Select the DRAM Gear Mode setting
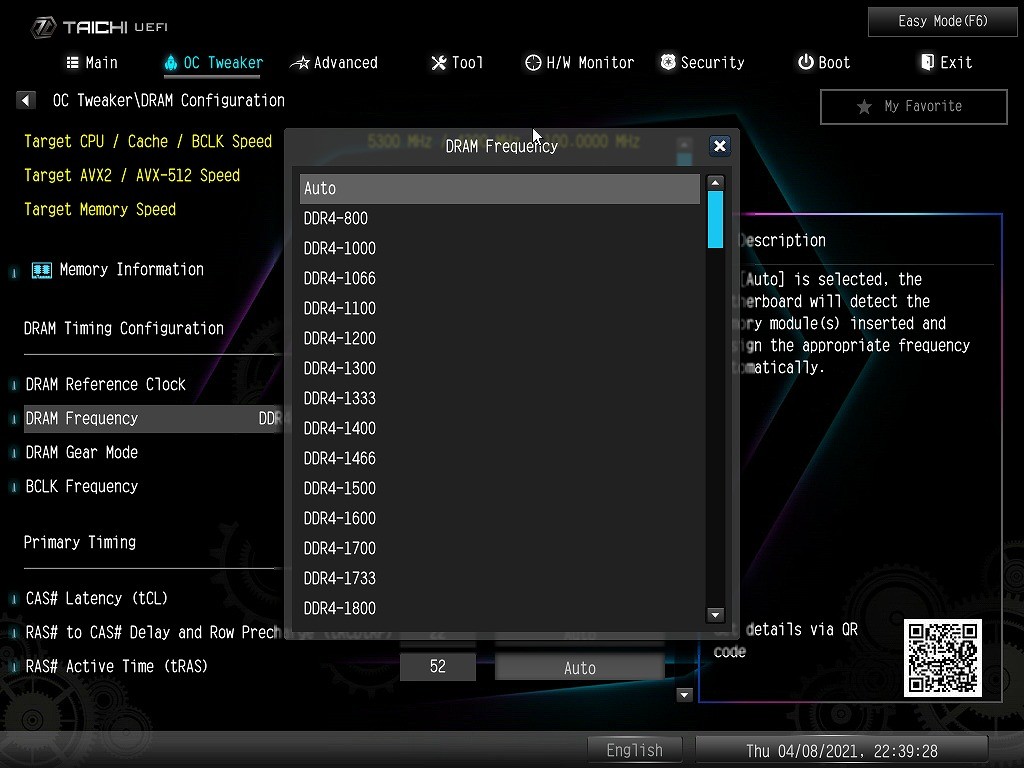1024x768 pixels. 82,453
